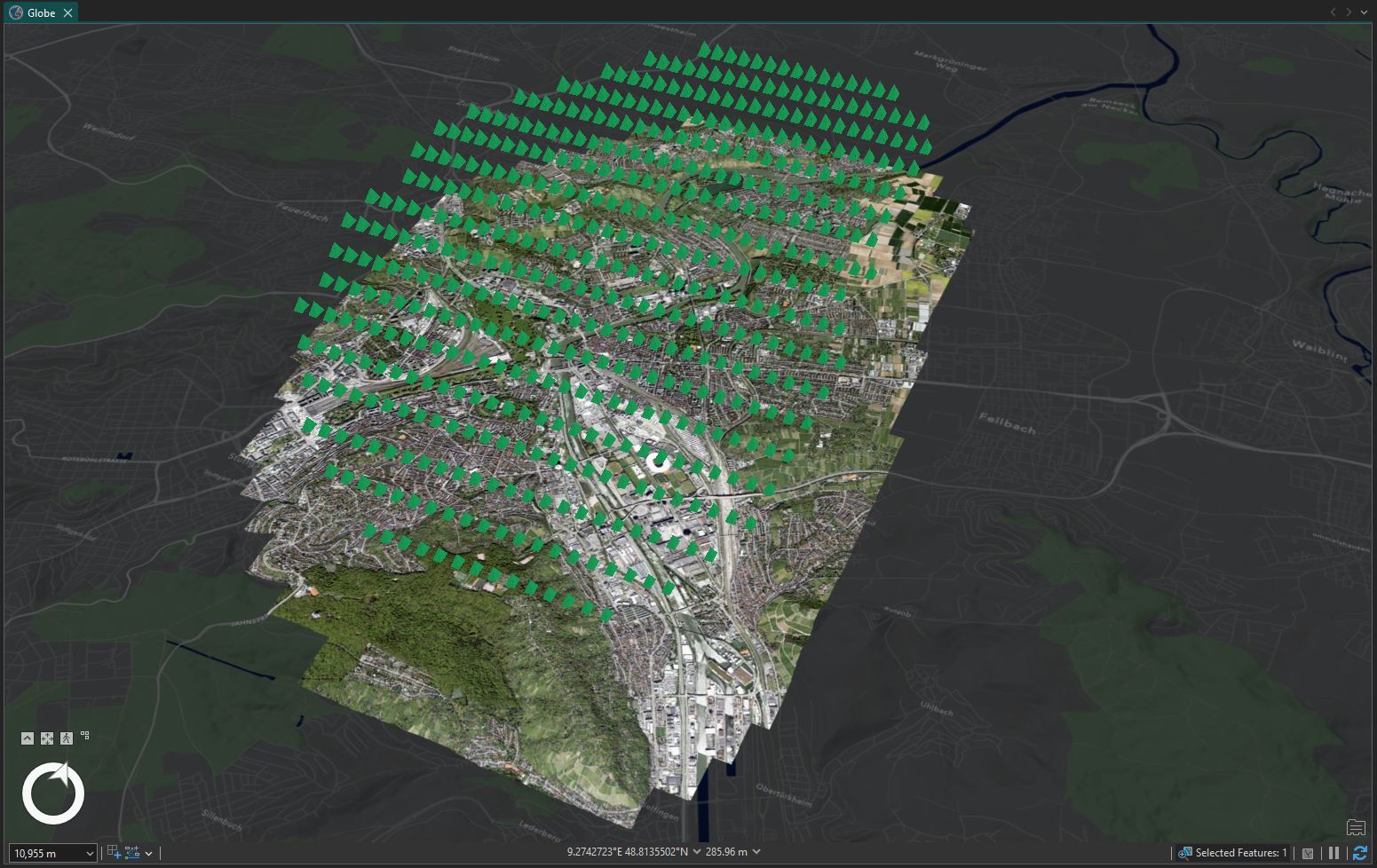
Task: Collapse the on-screen navigator with the up-arrow button
Action: 27,738
